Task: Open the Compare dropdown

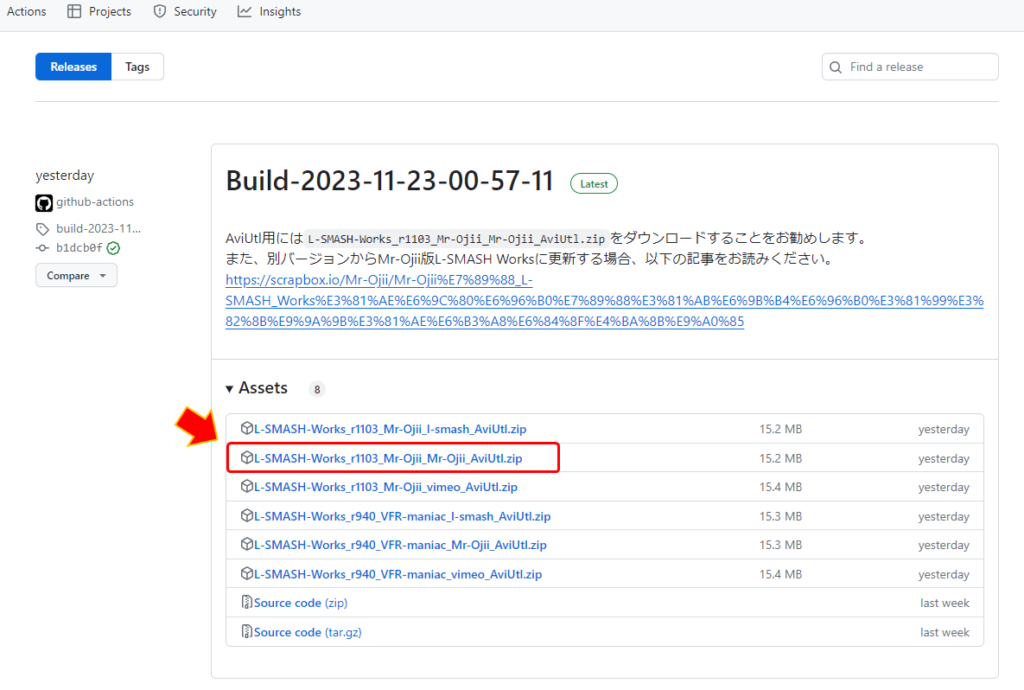Action: pos(76,275)
